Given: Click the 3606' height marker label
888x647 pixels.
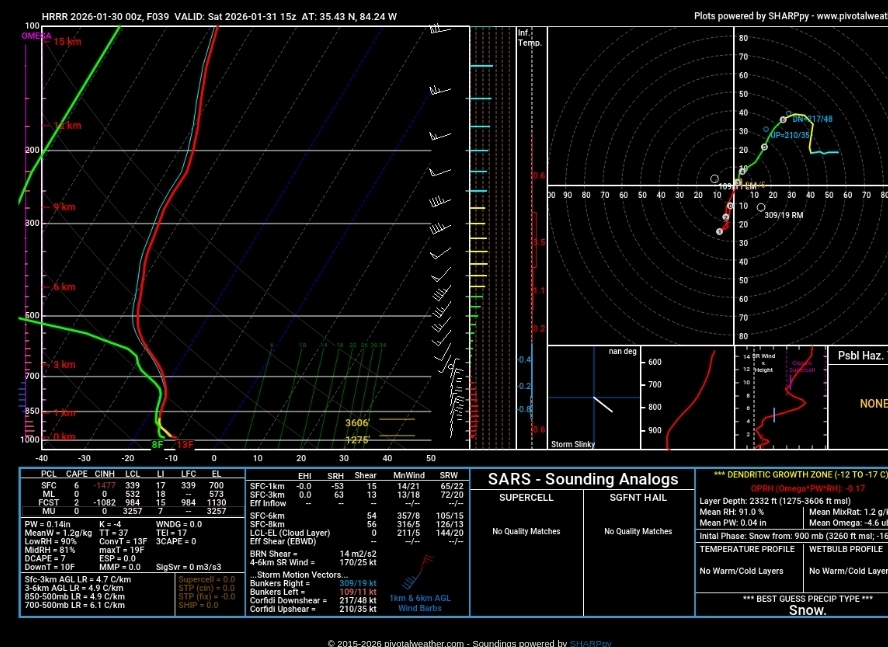Looking at the screenshot, I should [x=358, y=423].
